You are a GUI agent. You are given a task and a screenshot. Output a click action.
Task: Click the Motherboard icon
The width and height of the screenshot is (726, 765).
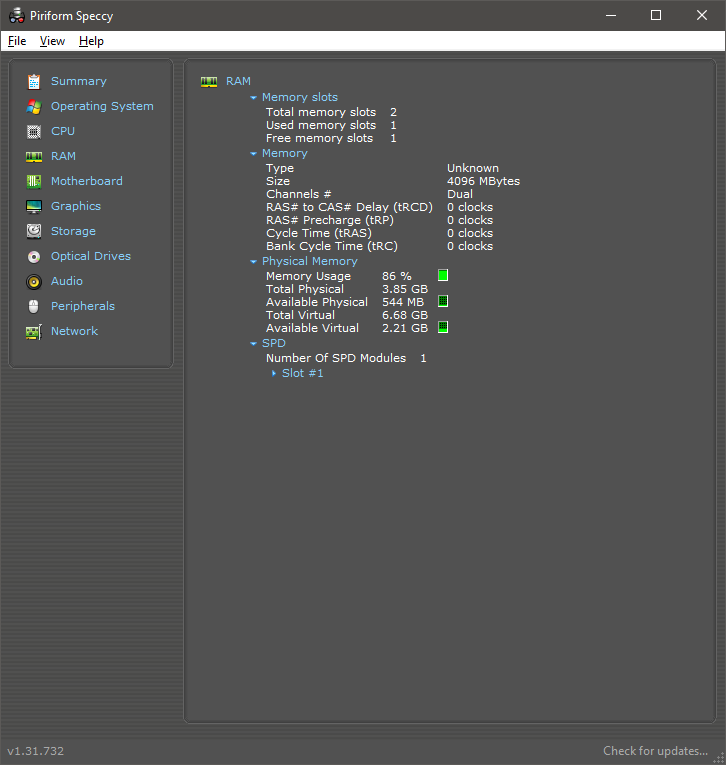click(34, 181)
